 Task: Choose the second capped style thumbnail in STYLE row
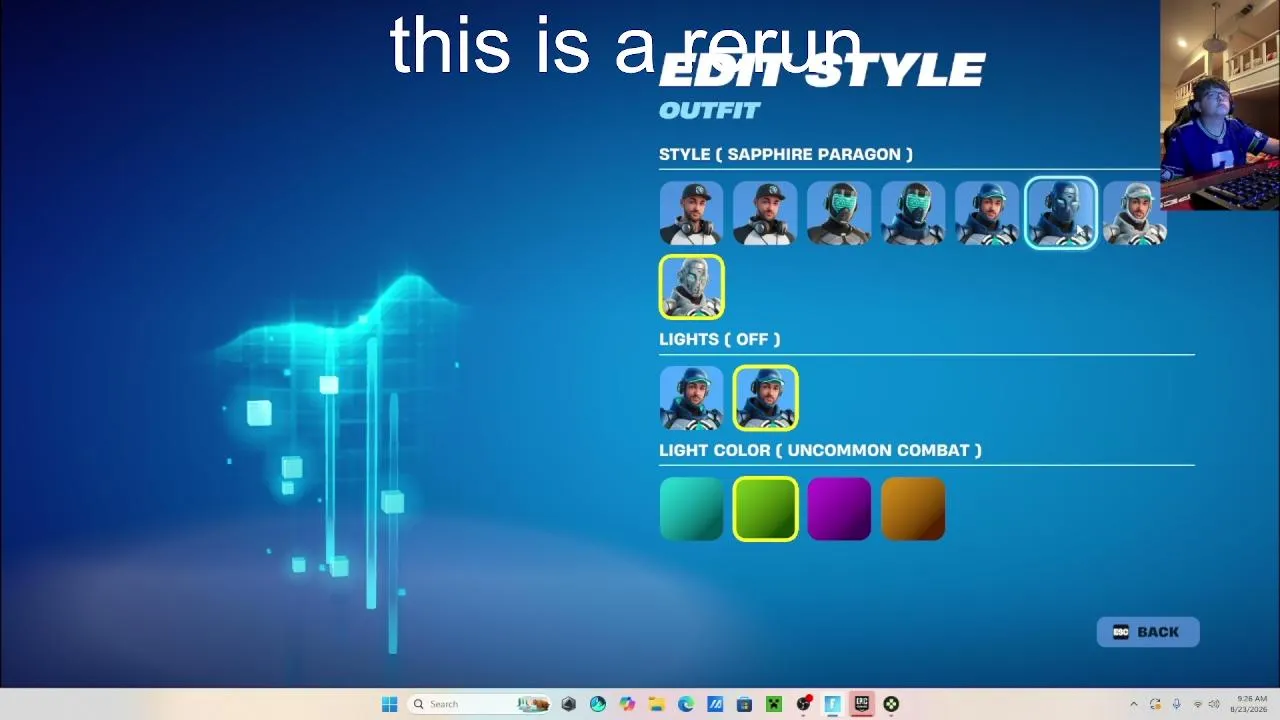coord(765,213)
